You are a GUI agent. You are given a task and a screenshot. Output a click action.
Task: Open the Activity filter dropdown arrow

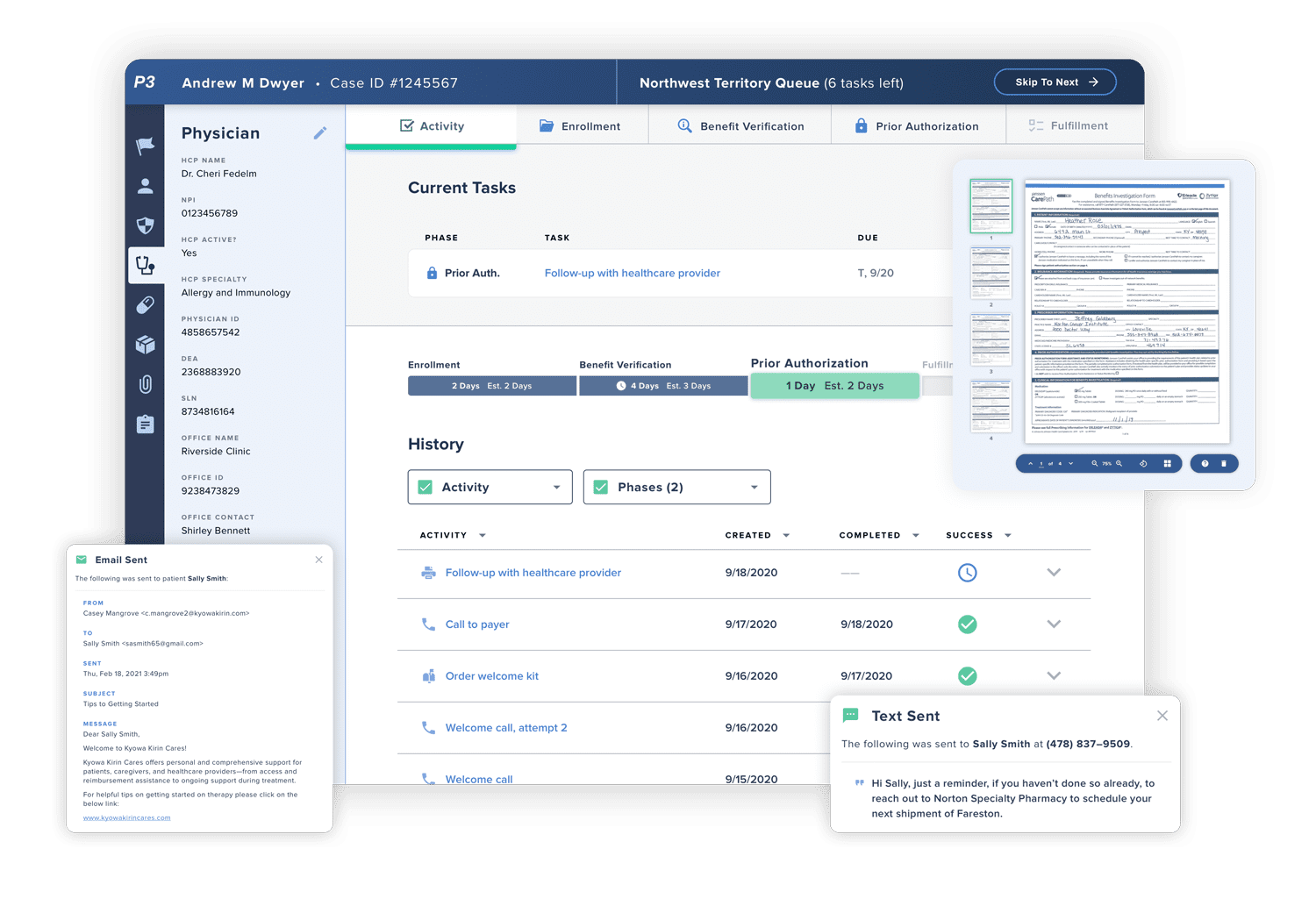556,488
